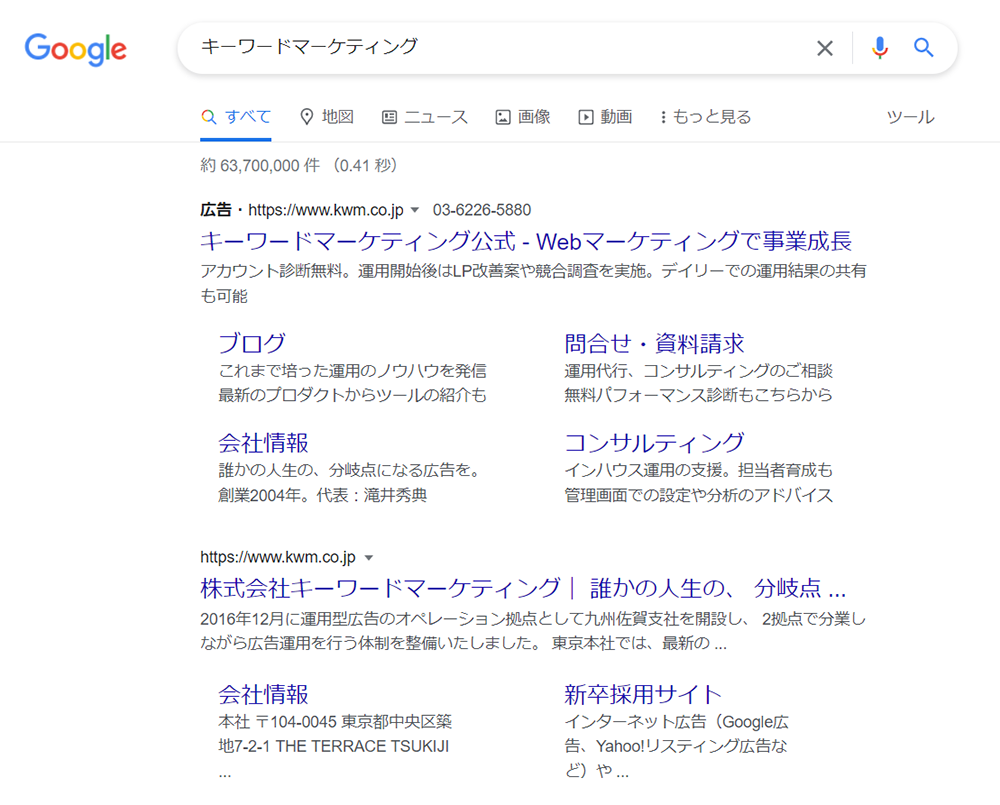Open the ad headline キーワードマーケティング公式
The height and width of the screenshot is (805, 1000).
tap(526, 241)
